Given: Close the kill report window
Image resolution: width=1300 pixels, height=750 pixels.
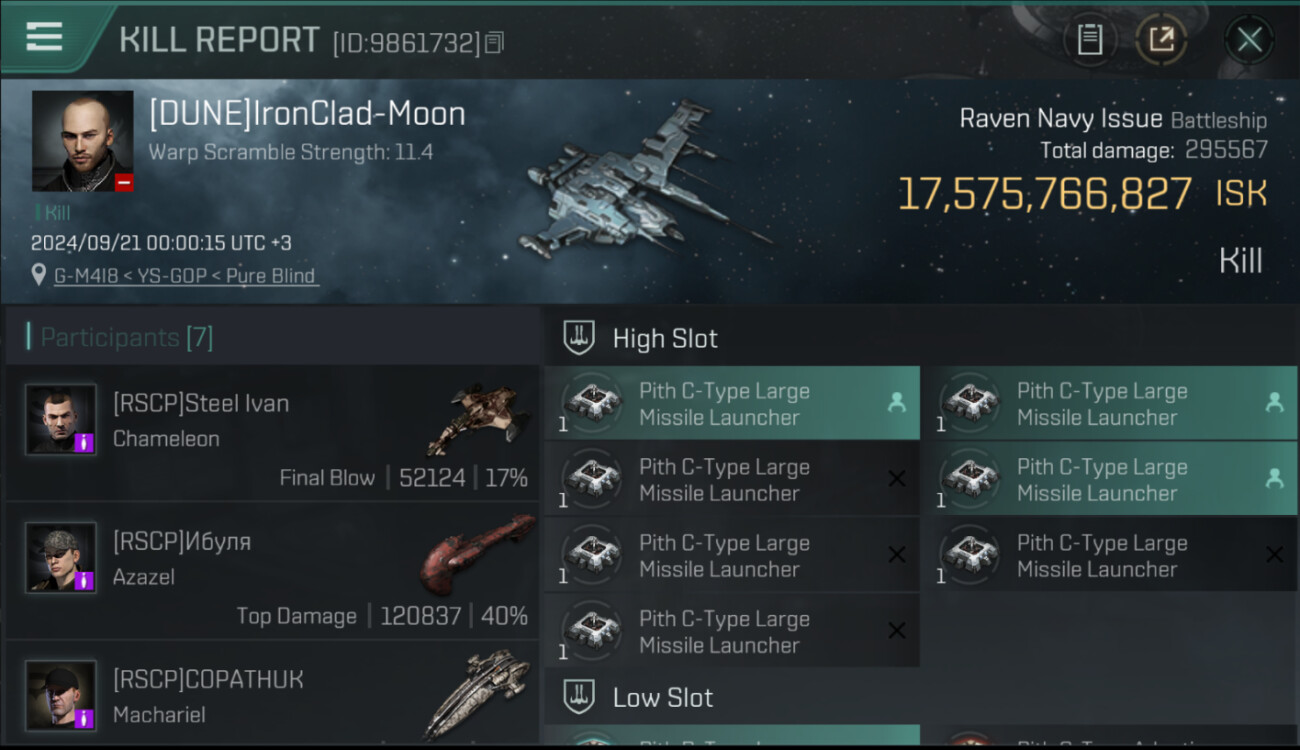Looking at the screenshot, I should tap(1249, 40).
